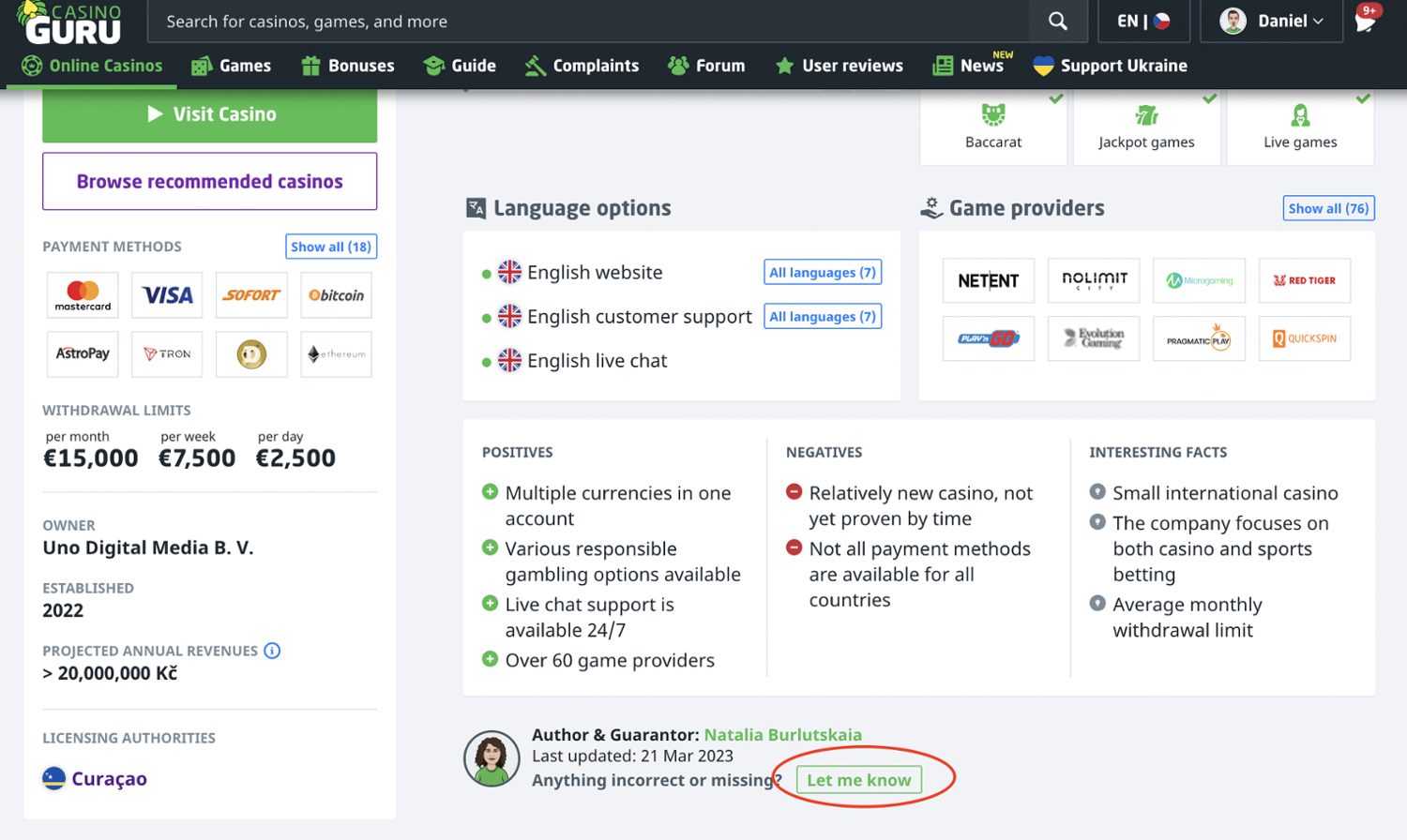Click the Mastercard payment icon
The image size is (1407, 840).
pos(83,295)
